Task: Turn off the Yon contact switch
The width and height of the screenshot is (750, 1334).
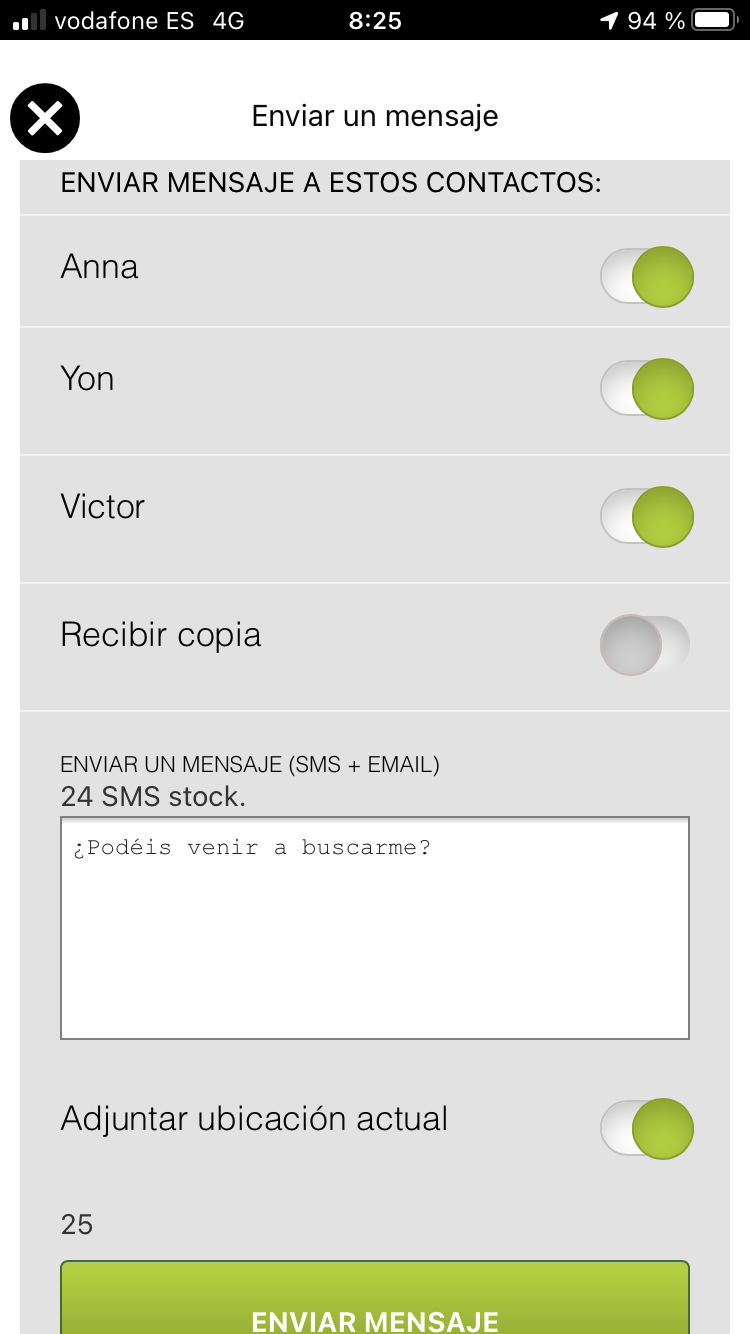Action: [646, 389]
